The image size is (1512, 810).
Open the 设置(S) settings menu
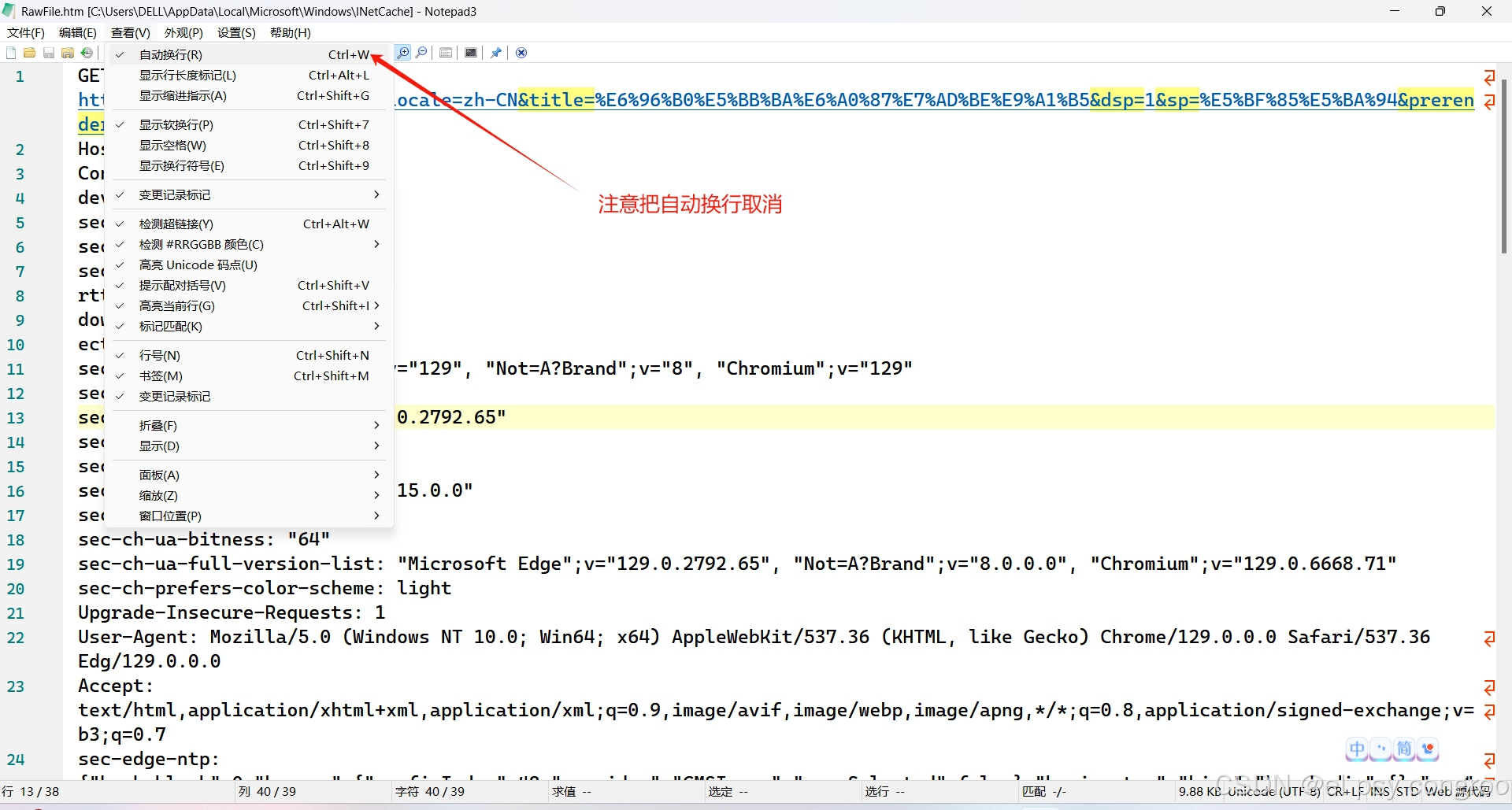(236, 32)
